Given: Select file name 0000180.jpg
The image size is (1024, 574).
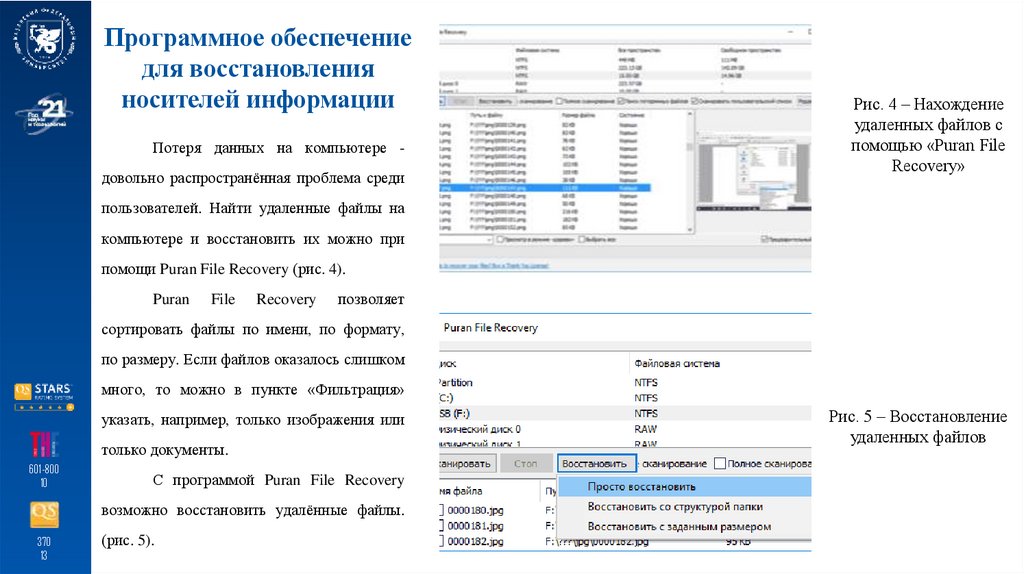Looking at the screenshot, I should coord(475,510).
